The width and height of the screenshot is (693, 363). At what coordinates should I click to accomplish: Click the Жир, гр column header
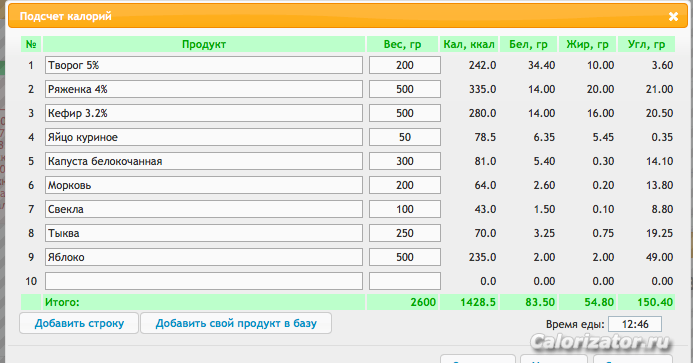(587, 44)
